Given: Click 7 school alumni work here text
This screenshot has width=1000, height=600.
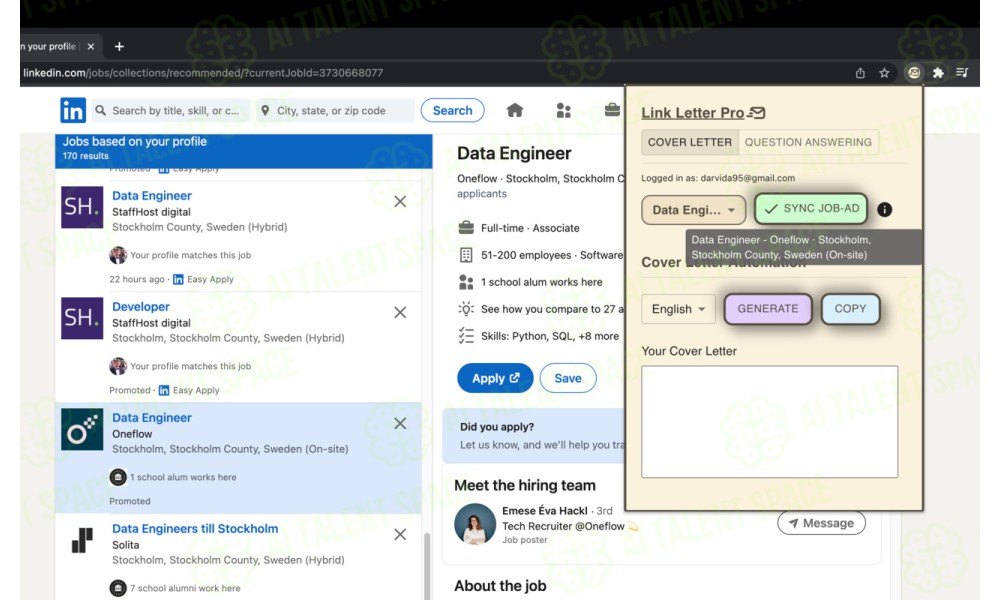Looking at the screenshot, I should [185, 588].
